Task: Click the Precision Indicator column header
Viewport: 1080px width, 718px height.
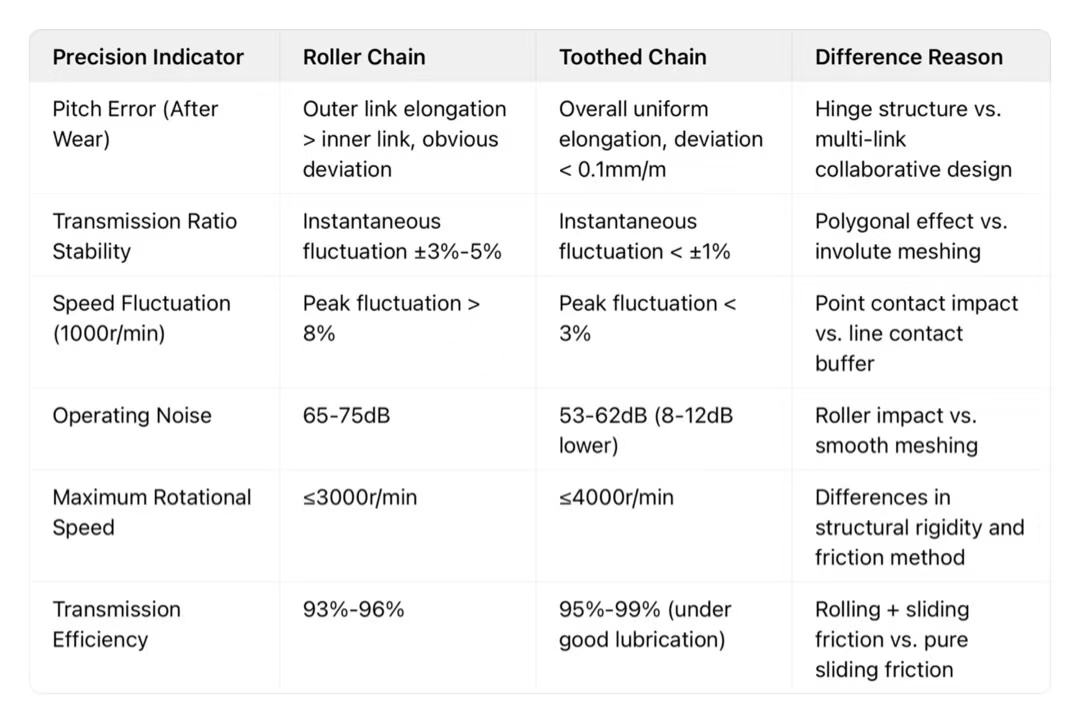Action: tap(148, 57)
